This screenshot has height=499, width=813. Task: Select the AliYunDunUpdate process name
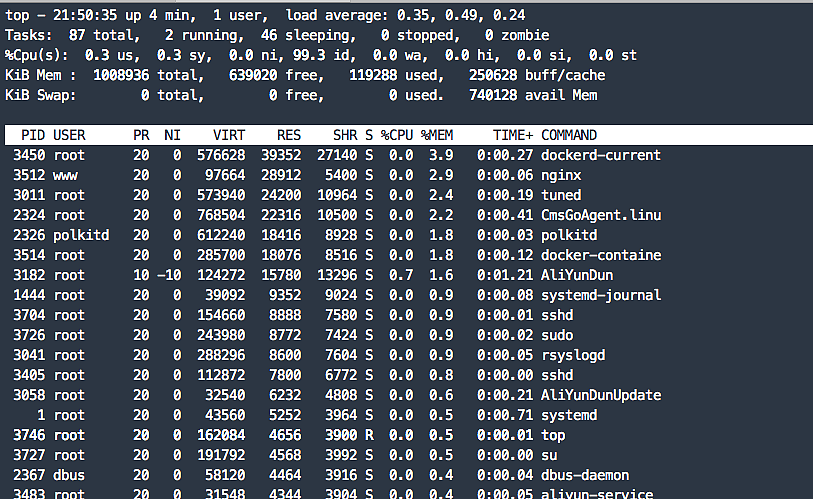(x=601, y=395)
